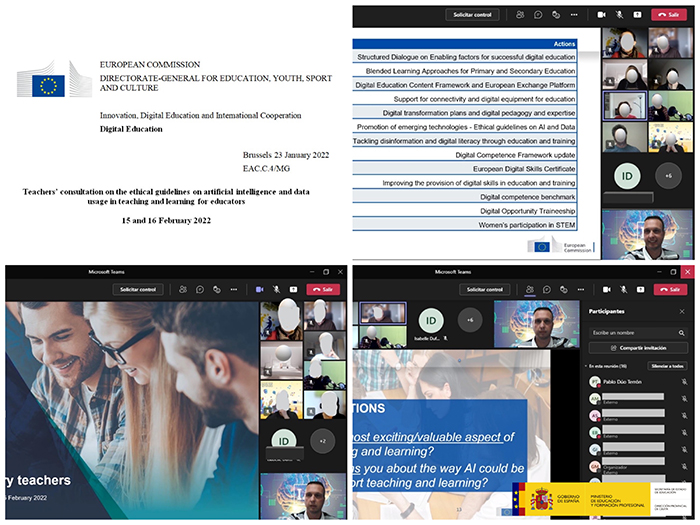This screenshot has height=525, width=700.
Task: Open chat in teachers-slide Teams window
Action: tap(200, 289)
